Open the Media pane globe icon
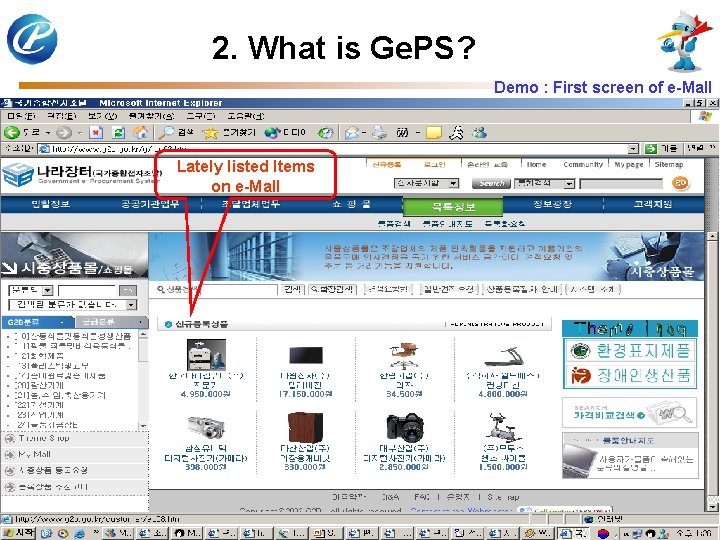 click(272, 133)
